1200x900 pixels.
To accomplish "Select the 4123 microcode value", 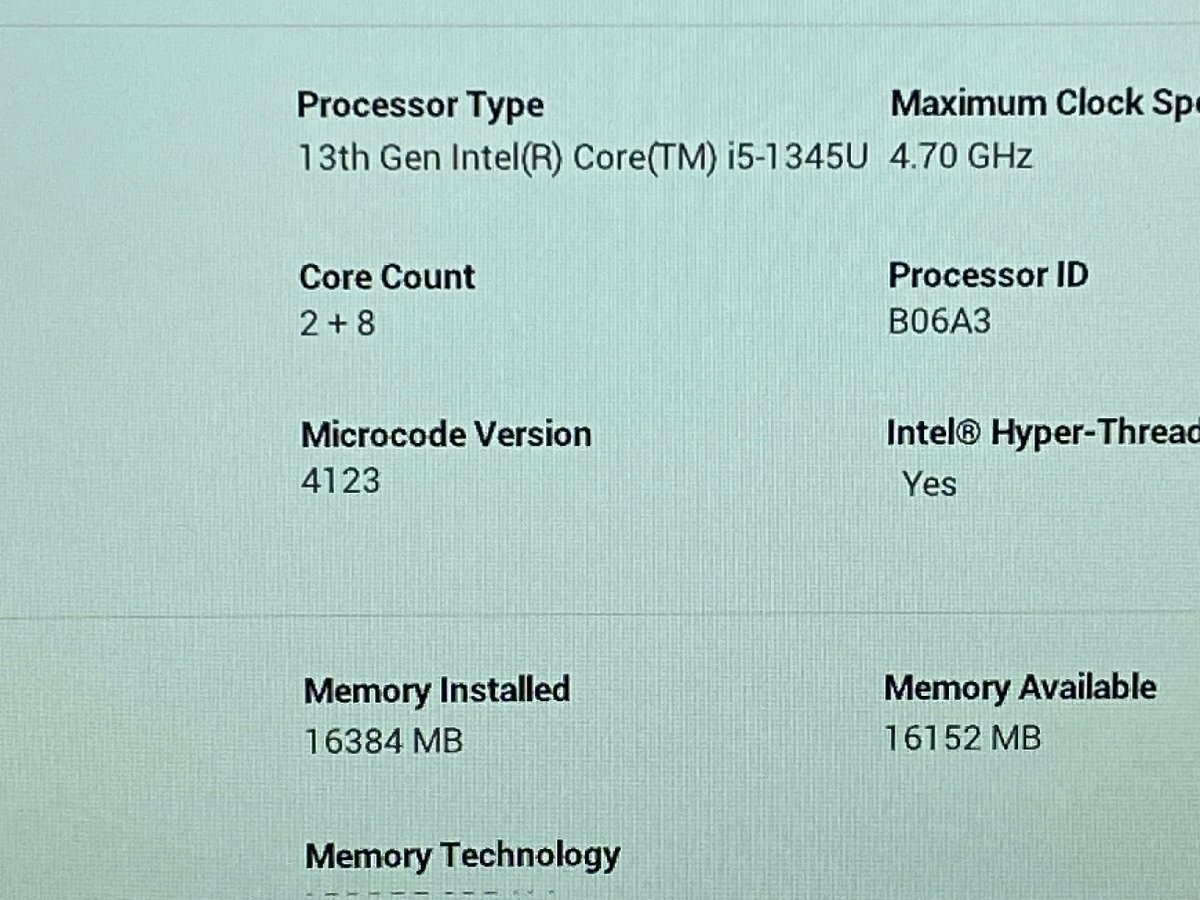I will tap(341, 481).
